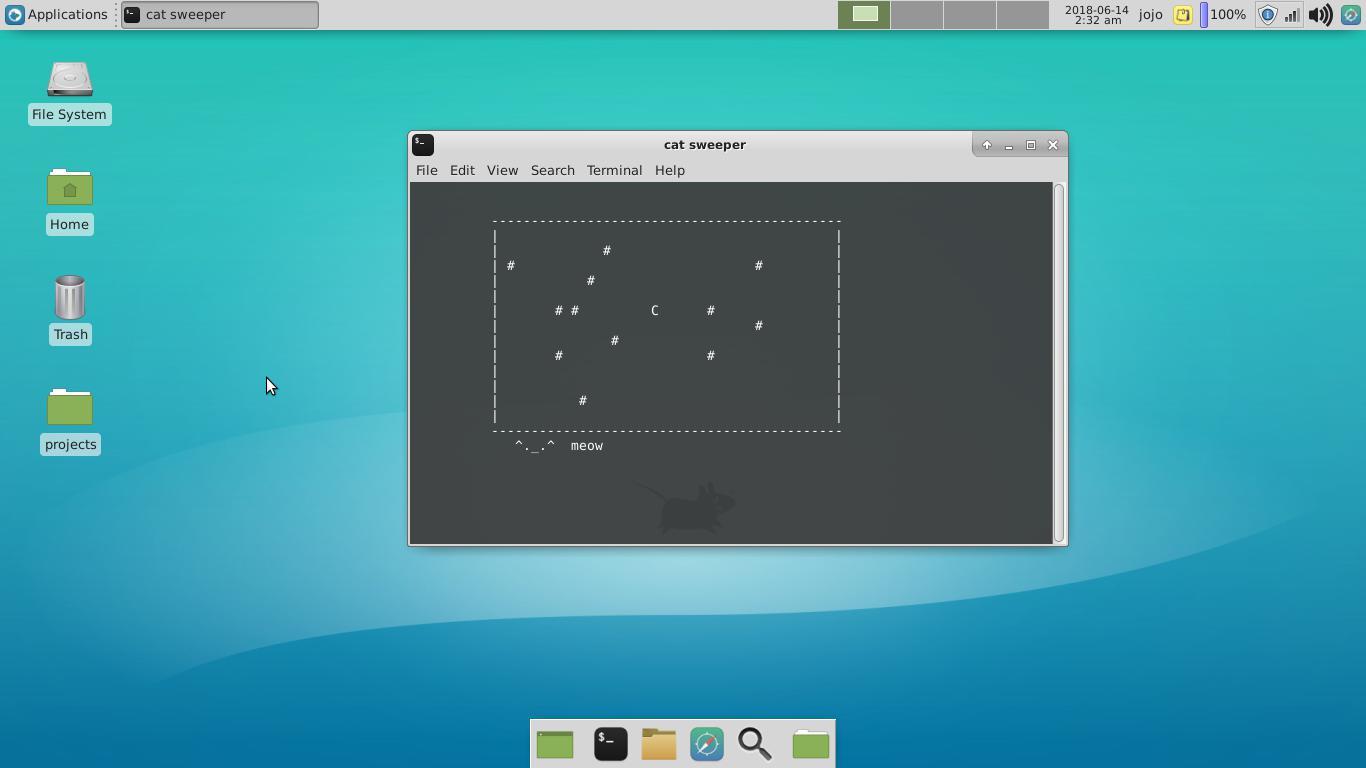Click the show desktop icon in dock

pos(555,743)
